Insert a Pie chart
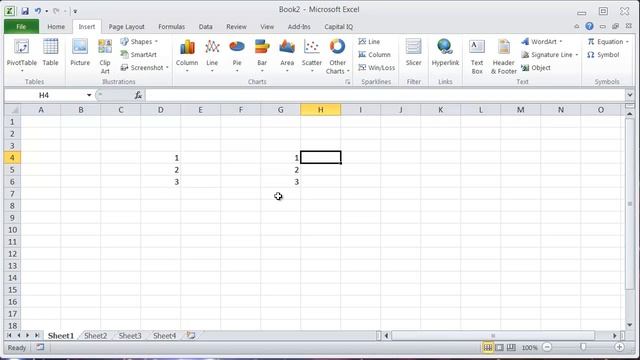This screenshot has width=640, height=360. (x=237, y=56)
